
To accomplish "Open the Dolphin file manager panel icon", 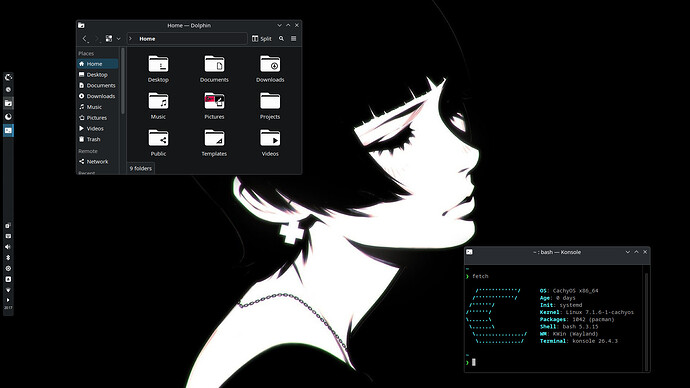I will pyautogui.click(x=8, y=103).
